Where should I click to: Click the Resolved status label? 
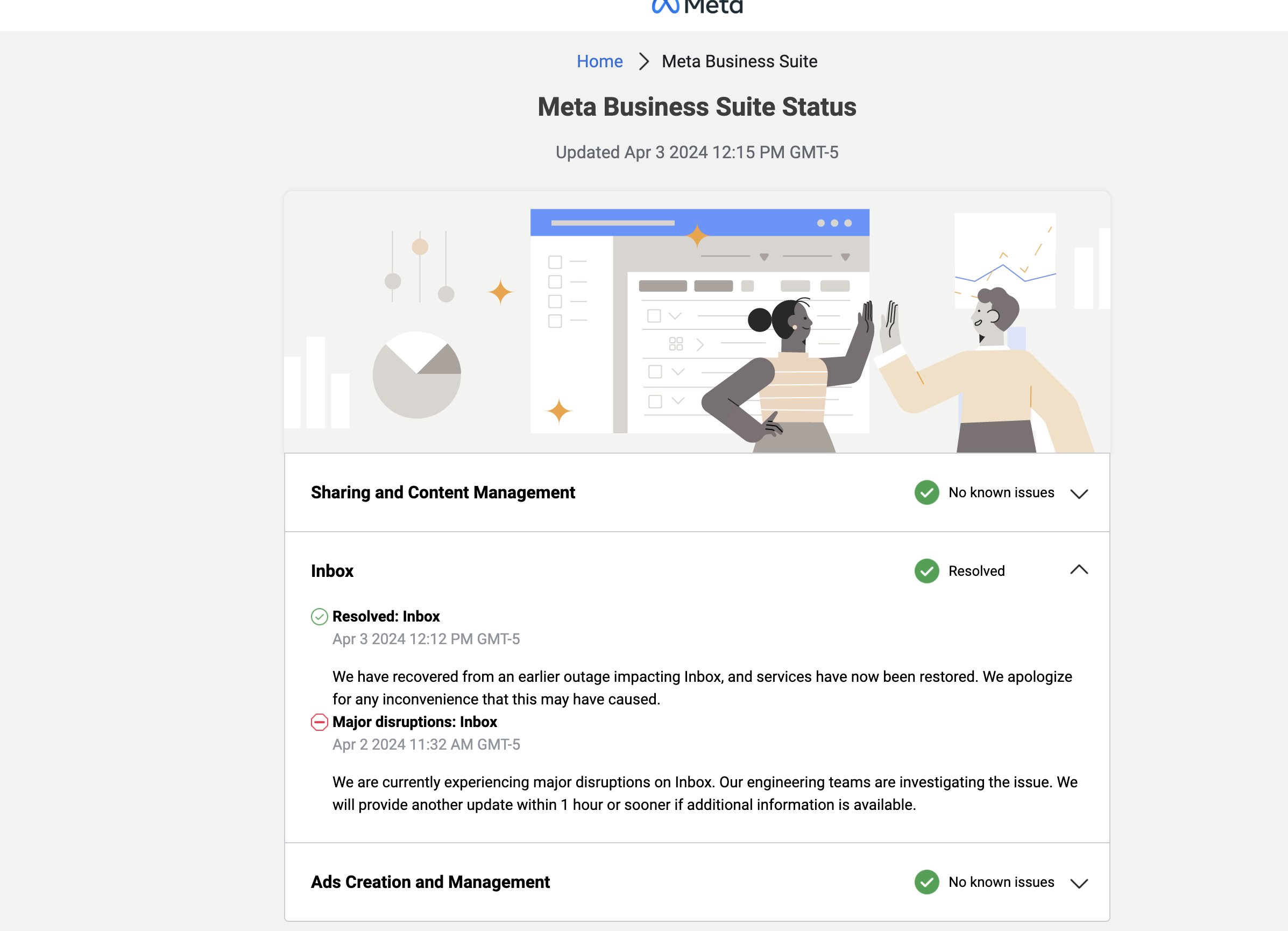click(976, 571)
